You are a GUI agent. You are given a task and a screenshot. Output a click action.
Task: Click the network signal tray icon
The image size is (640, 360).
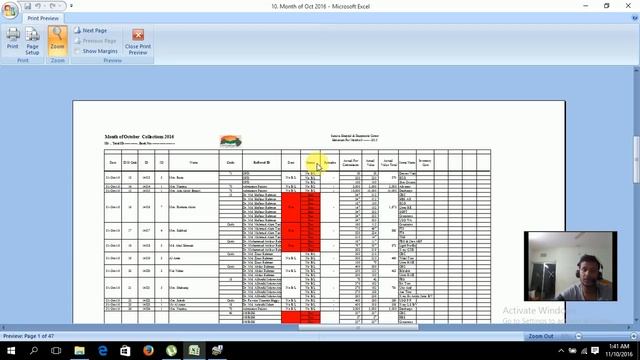coord(584,351)
